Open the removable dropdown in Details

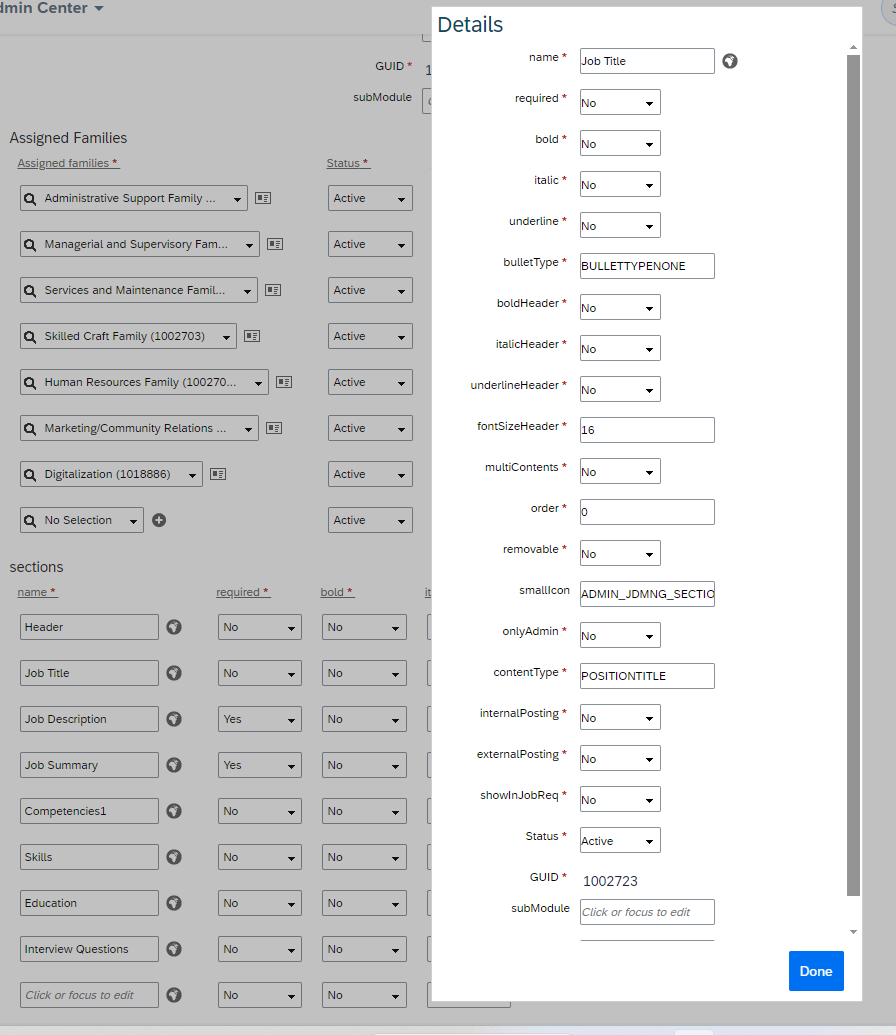click(620, 553)
